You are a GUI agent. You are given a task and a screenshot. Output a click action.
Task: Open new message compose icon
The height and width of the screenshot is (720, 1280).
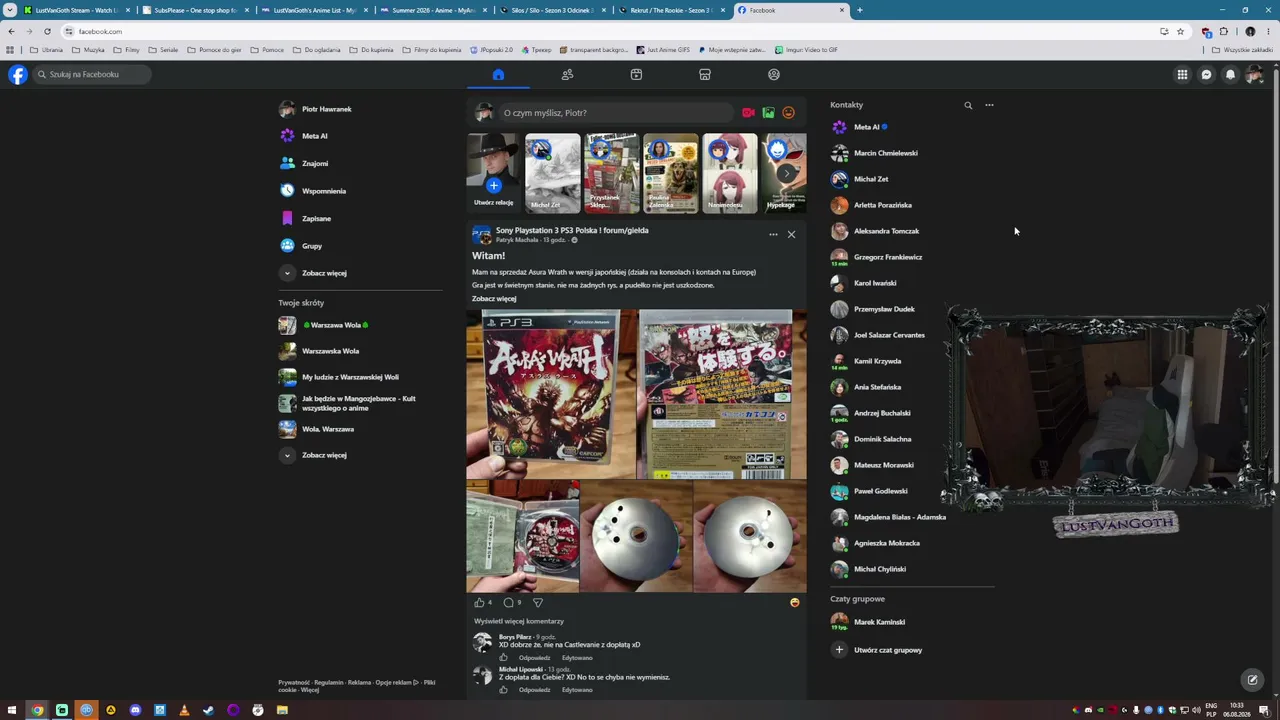coord(1252,680)
